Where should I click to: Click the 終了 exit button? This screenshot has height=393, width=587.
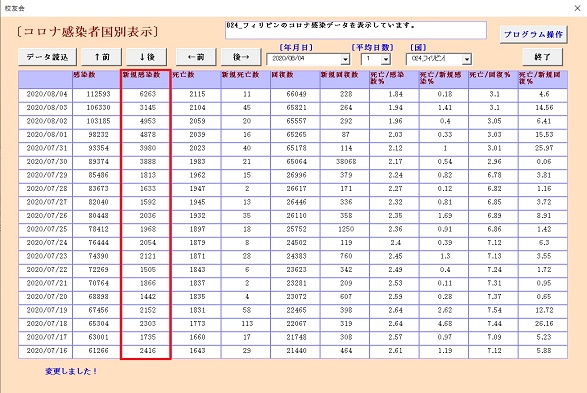542,57
